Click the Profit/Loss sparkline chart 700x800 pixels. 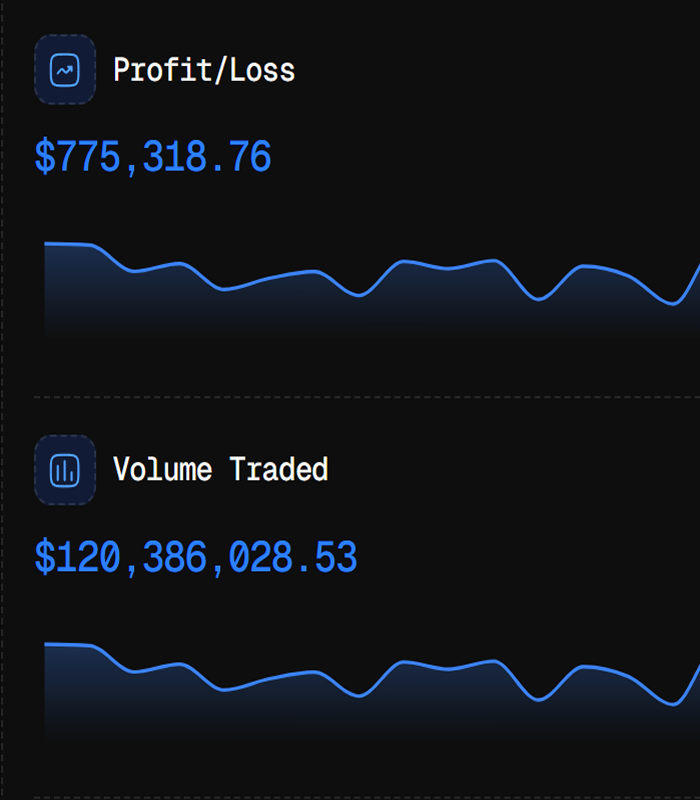pyautogui.click(x=372, y=291)
